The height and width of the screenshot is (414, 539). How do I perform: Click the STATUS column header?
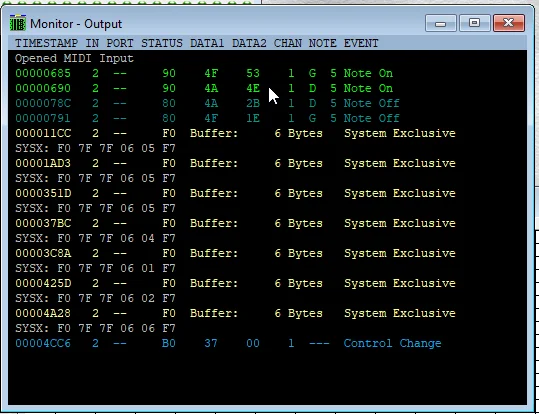click(162, 43)
